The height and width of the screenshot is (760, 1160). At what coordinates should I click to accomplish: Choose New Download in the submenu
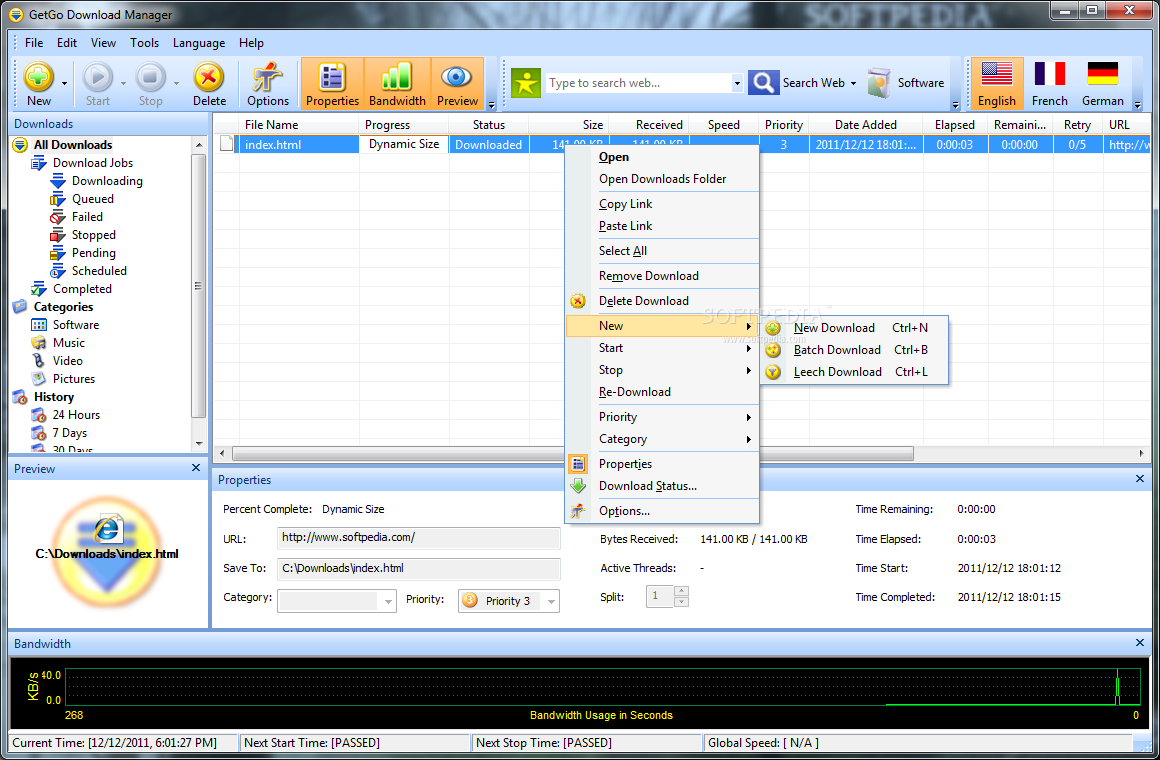pos(854,328)
